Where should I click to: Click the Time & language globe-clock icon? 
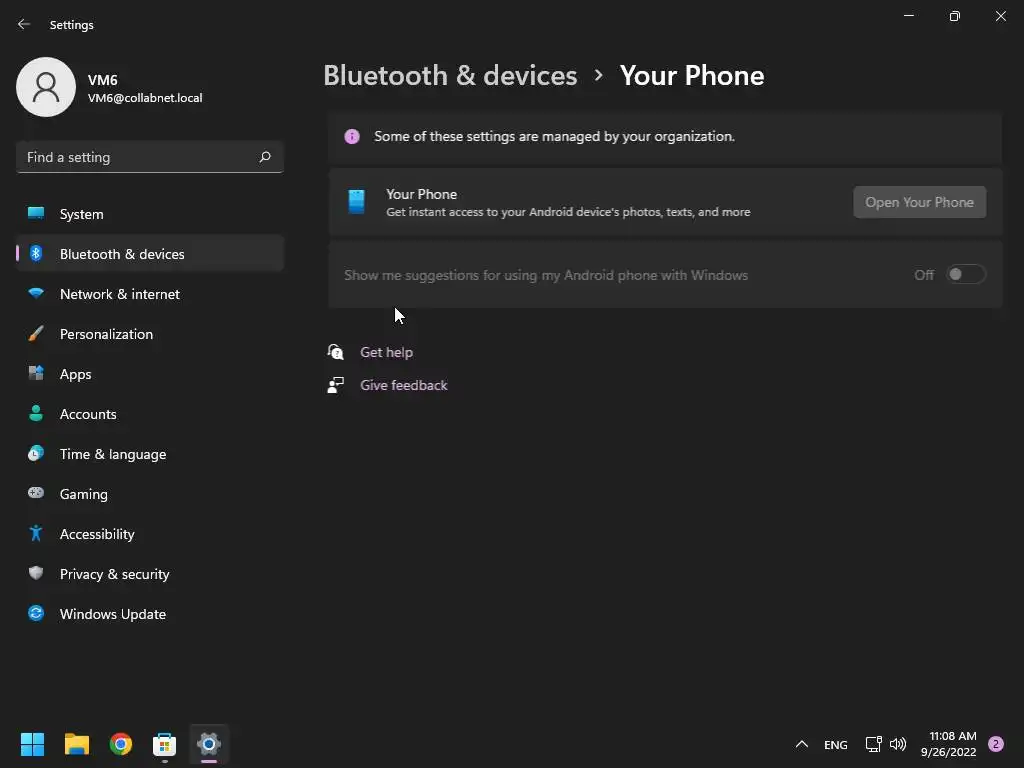pyautogui.click(x=36, y=453)
